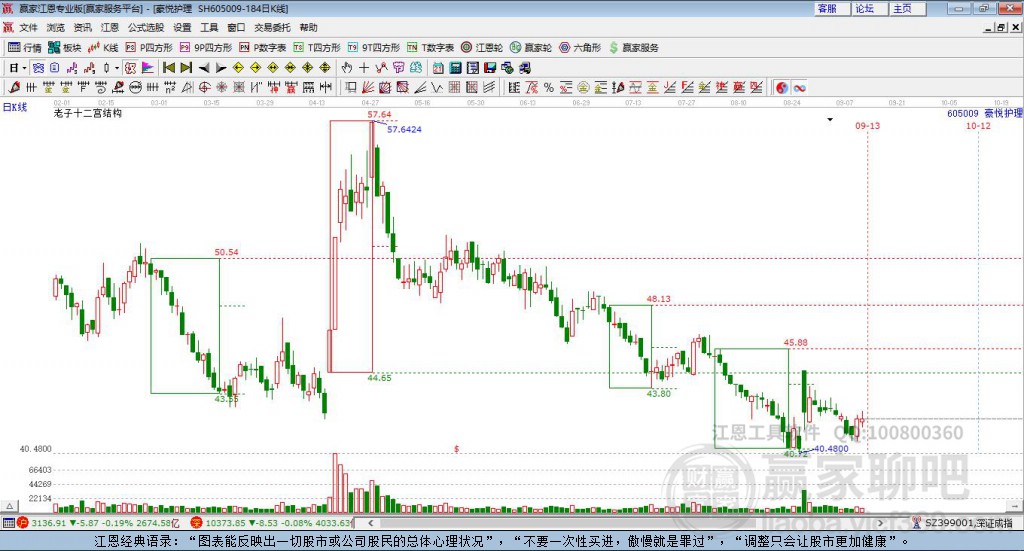This screenshot has width=1024, height=551.
Task: Switch to the K线 candlestick chart
Action: coord(103,48)
